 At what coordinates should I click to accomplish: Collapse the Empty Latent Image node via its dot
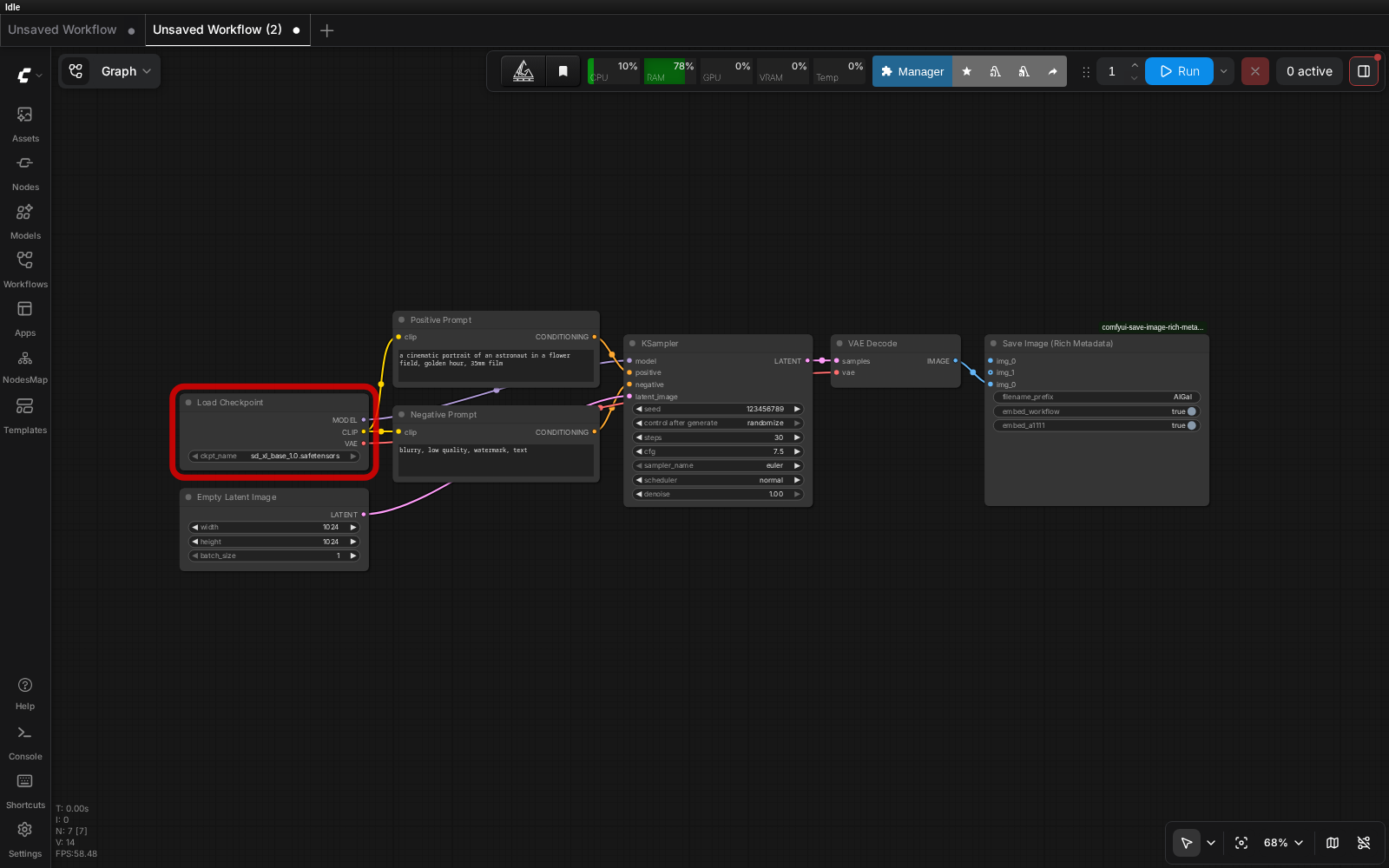tap(188, 497)
